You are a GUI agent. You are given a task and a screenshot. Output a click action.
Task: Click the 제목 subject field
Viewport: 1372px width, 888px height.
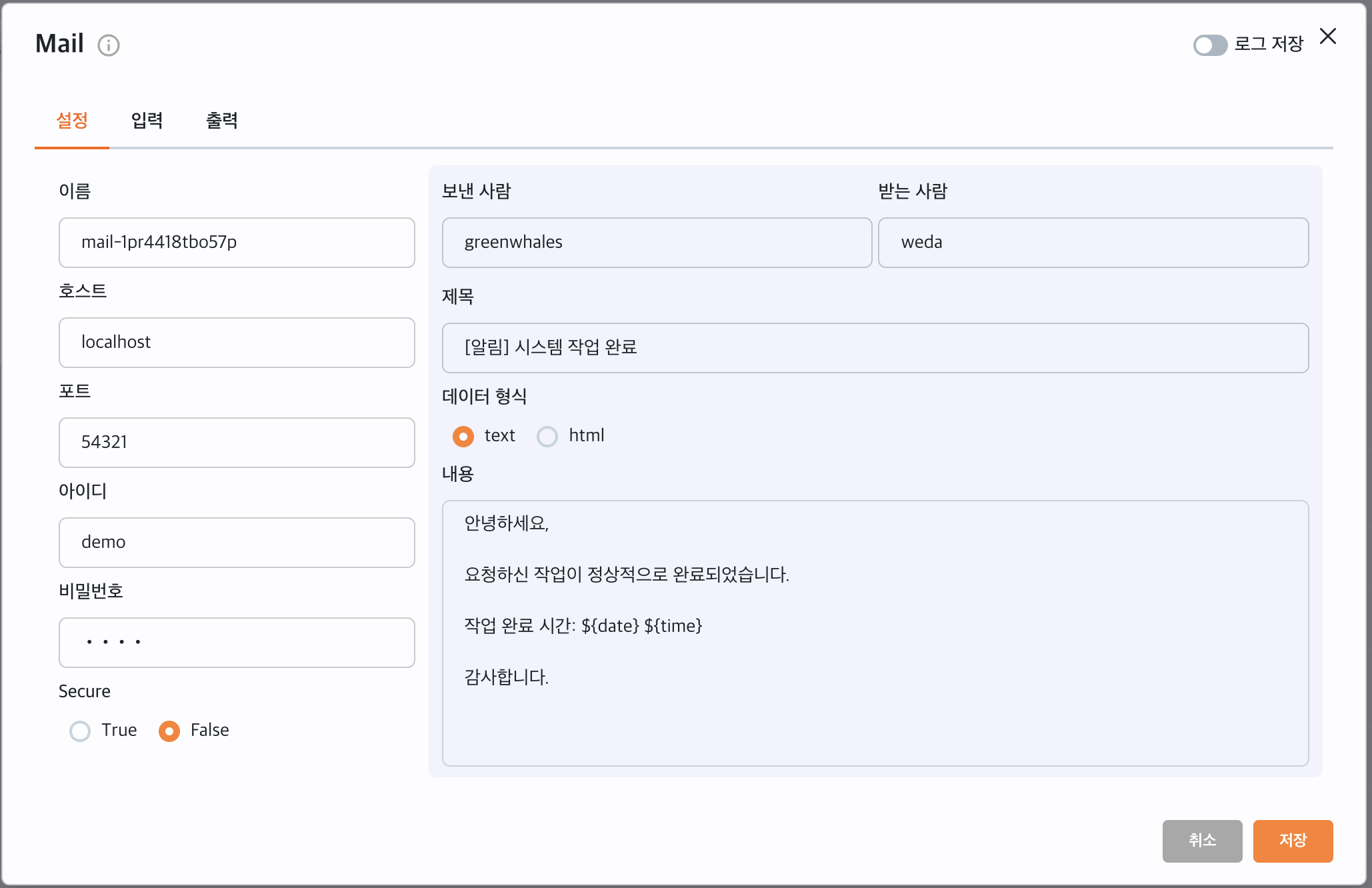pyautogui.click(x=875, y=348)
